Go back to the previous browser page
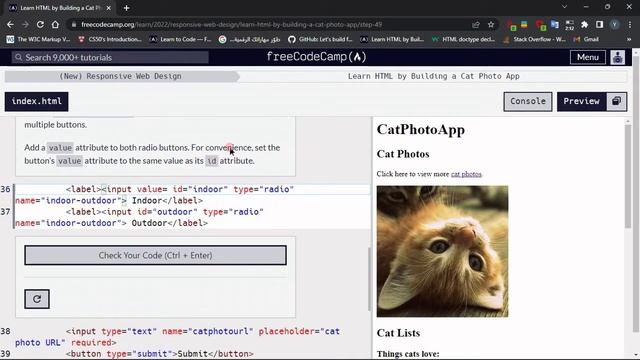 coord(10,24)
